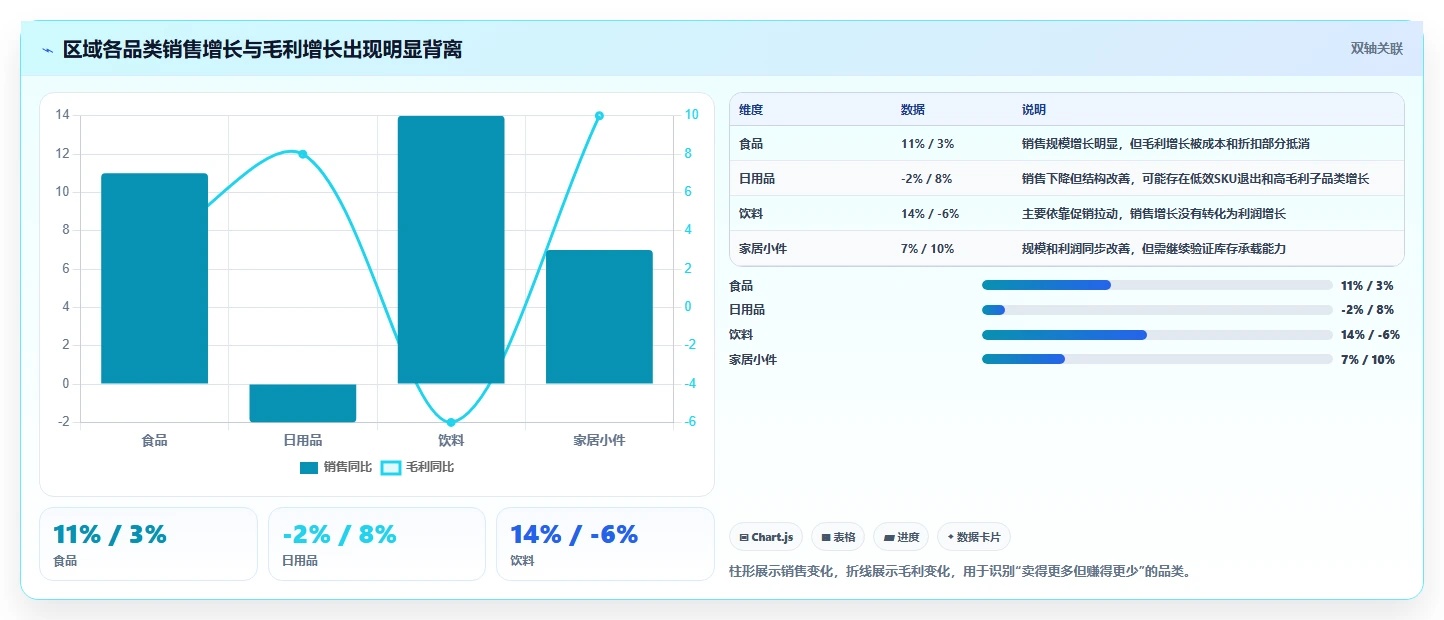1444x620 pixels.
Task: Click table value 11% / 3%
Action: (928, 144)
